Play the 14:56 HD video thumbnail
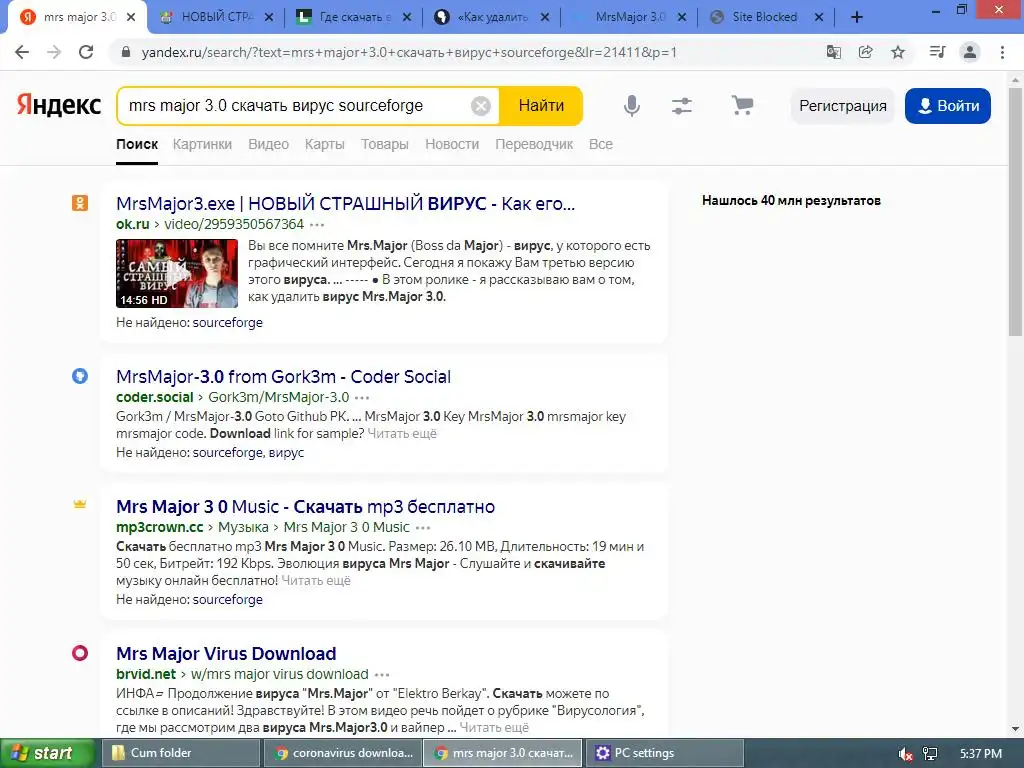The image size is (1024, 768). (177, 274)
